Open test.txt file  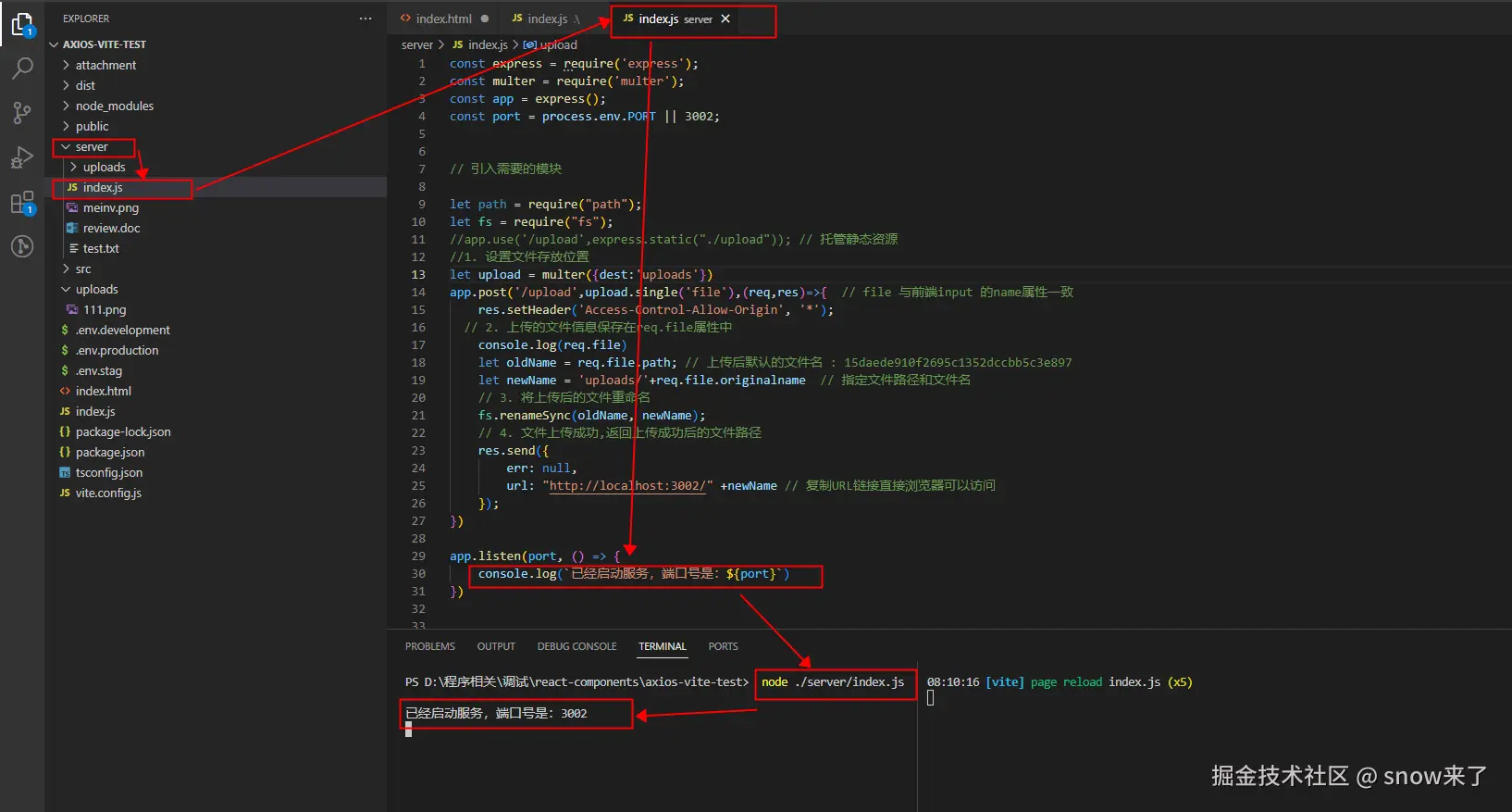(216, 248)
